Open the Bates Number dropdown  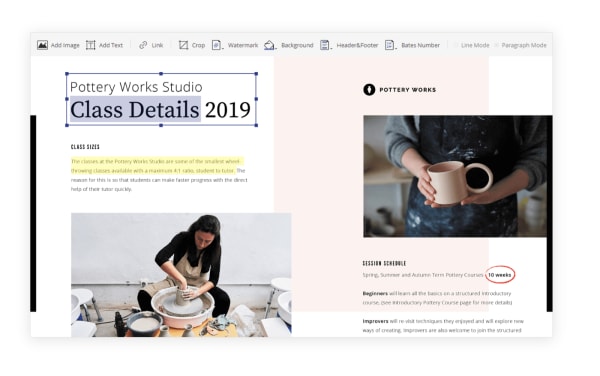[412, 45]
